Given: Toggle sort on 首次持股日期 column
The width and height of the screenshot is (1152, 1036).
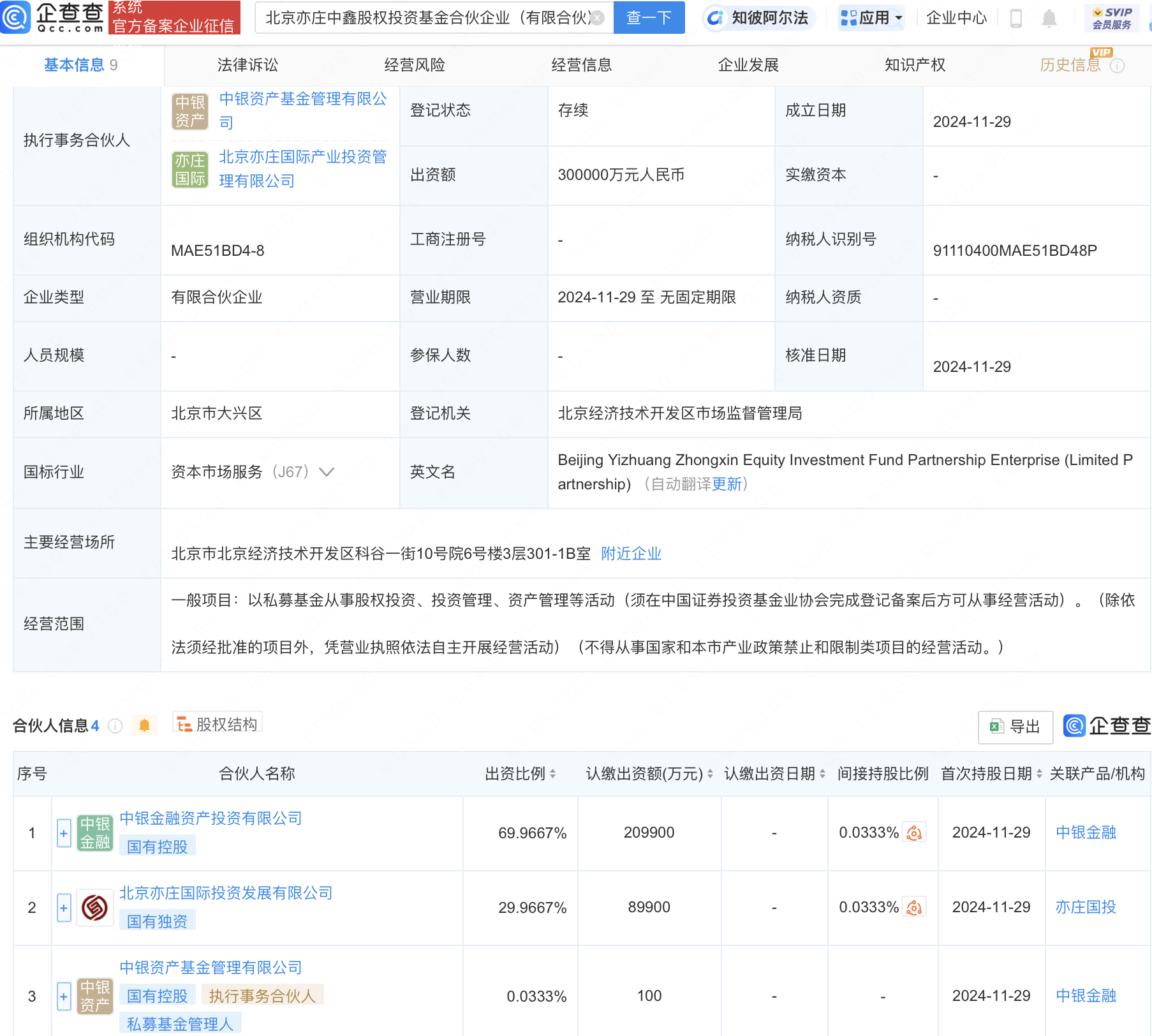Looking at the screenshot, I should pyautogui.click(x=1040, y=774).
